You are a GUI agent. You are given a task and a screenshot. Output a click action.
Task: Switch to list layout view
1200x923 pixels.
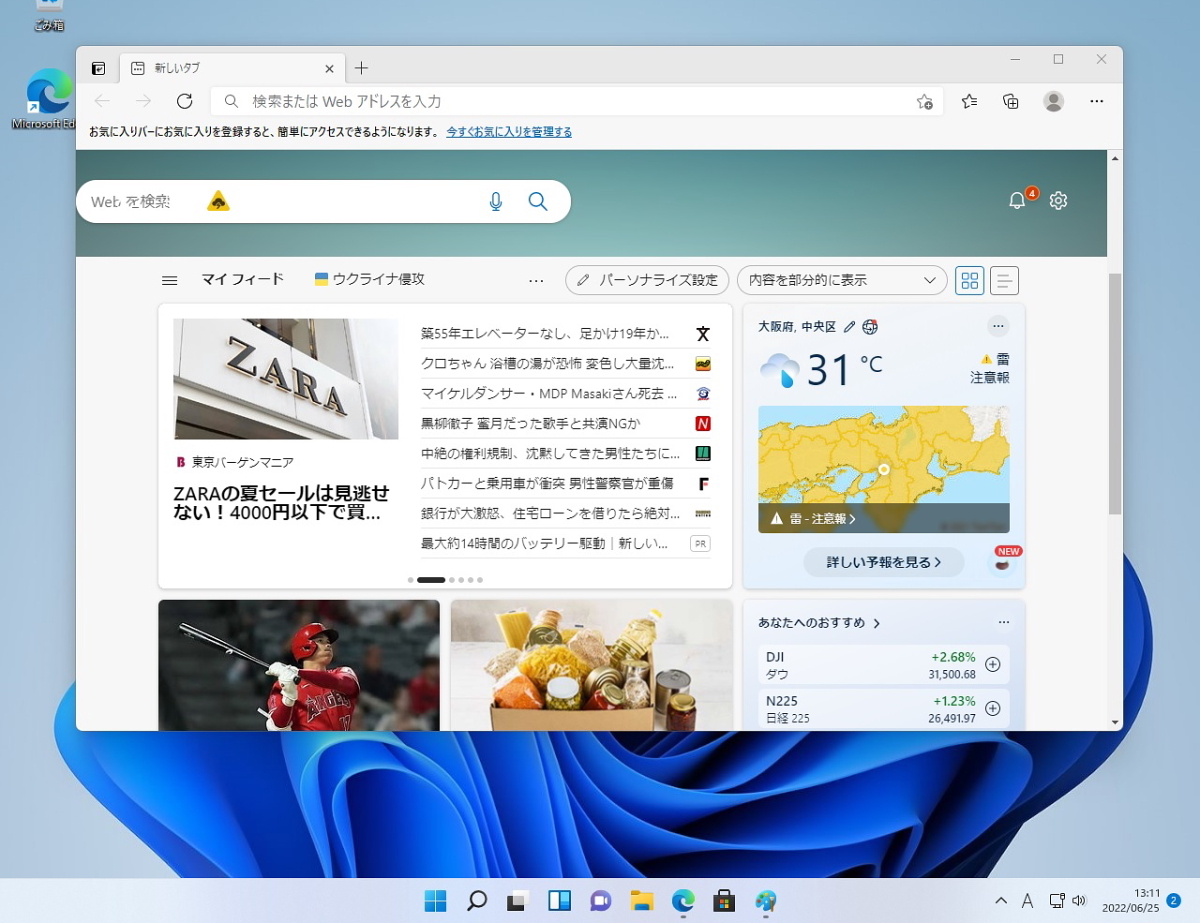click(1004, 280)
